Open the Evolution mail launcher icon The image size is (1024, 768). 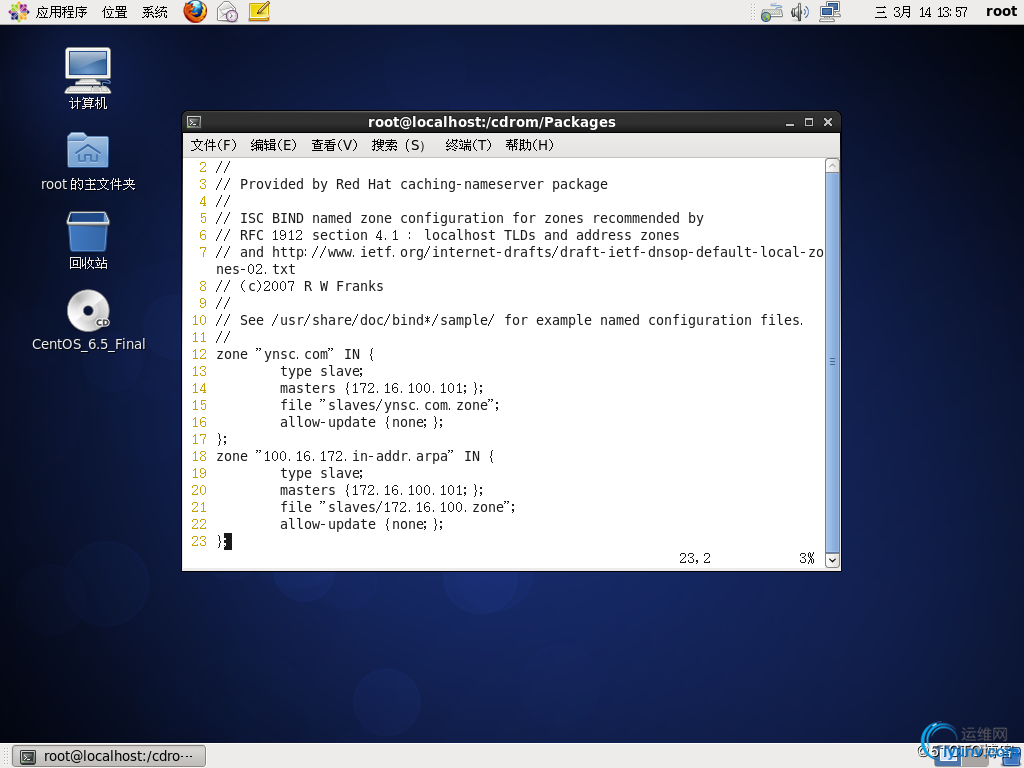(x=227, y=12)
